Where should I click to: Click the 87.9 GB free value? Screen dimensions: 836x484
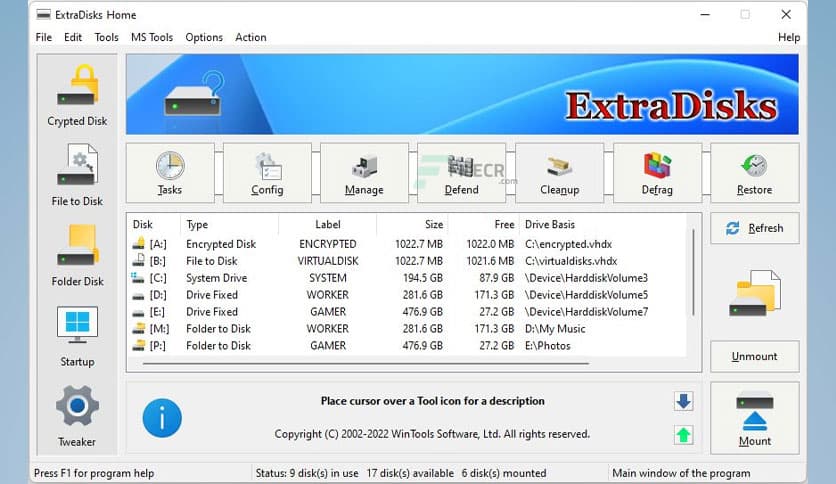(x=496, y=278)
